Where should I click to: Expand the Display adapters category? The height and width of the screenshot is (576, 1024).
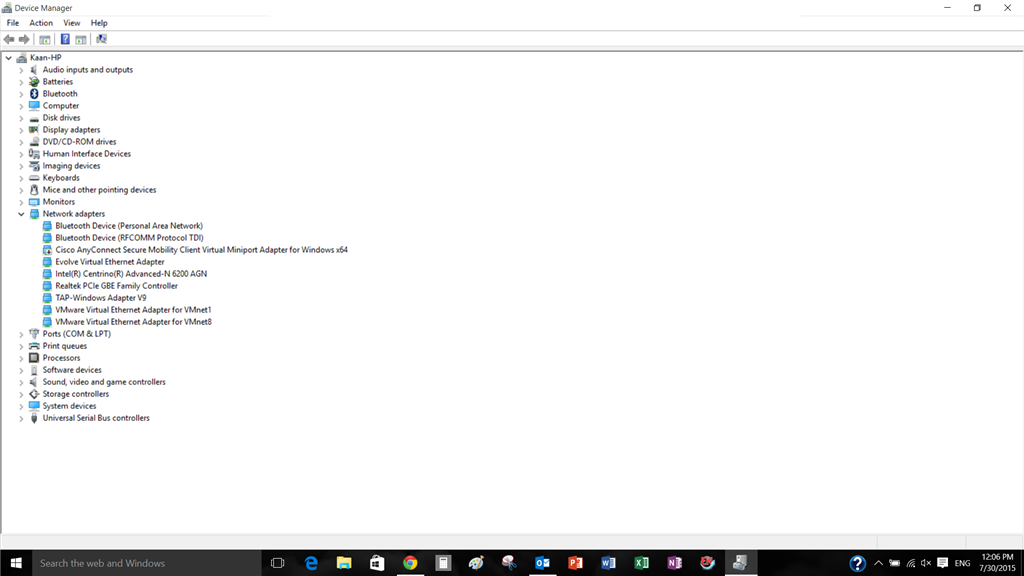pos(21,130)
